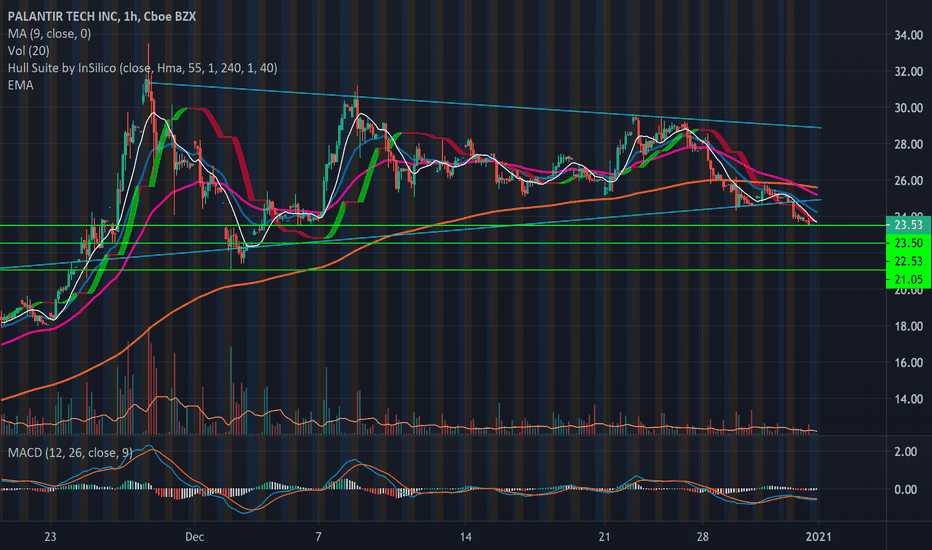The image size is (932, 550).
Task: Click the PALANTIR TECH INC symbol title
Action: click(x=102, y=16)
